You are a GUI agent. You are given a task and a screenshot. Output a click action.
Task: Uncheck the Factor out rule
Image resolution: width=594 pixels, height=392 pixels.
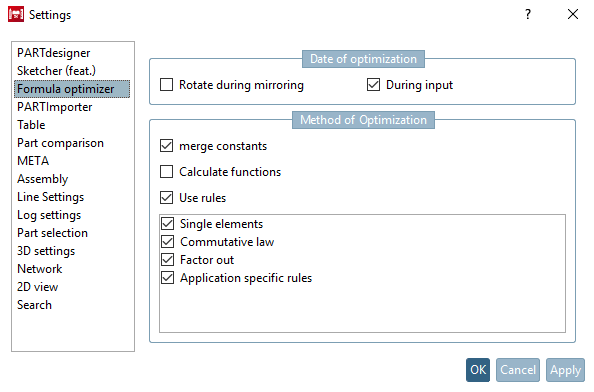pyautogui.click(x=167, y=260)
